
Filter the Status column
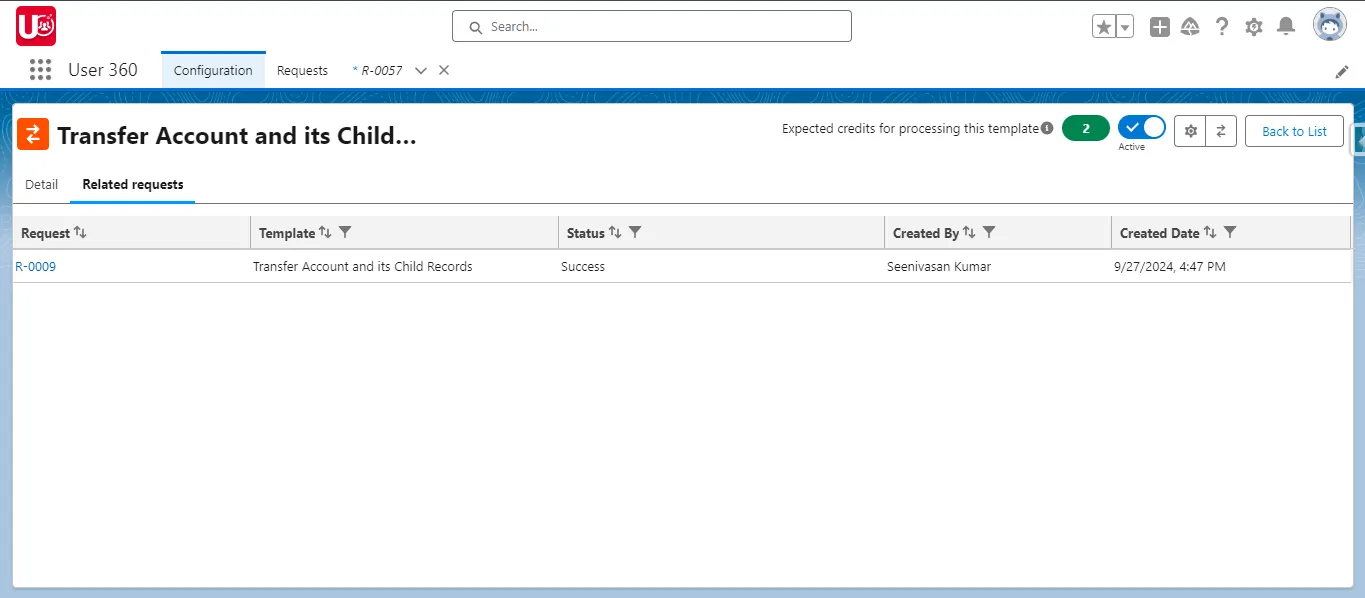click(637, 232)
